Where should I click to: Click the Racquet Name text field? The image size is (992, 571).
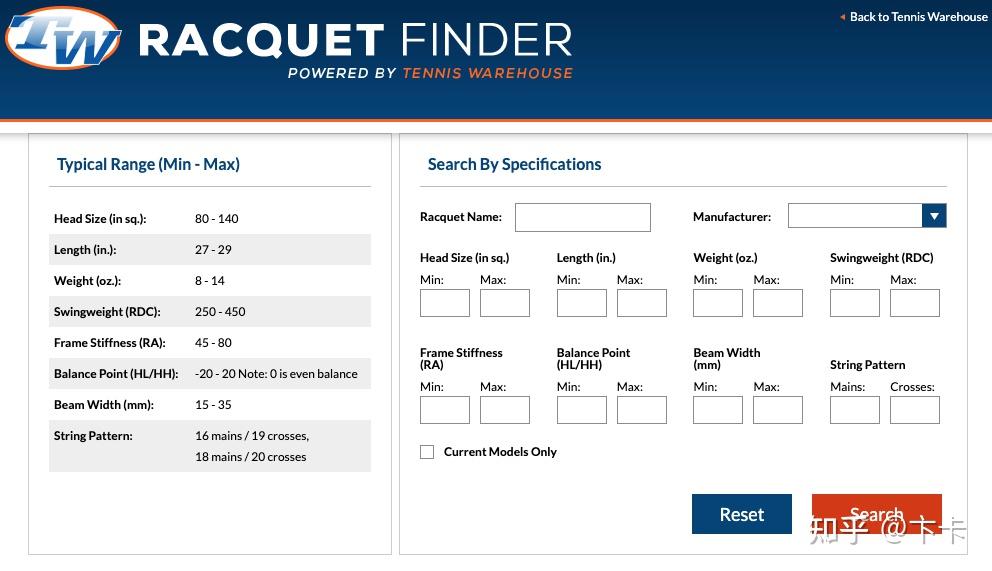[x=582, y=217]
